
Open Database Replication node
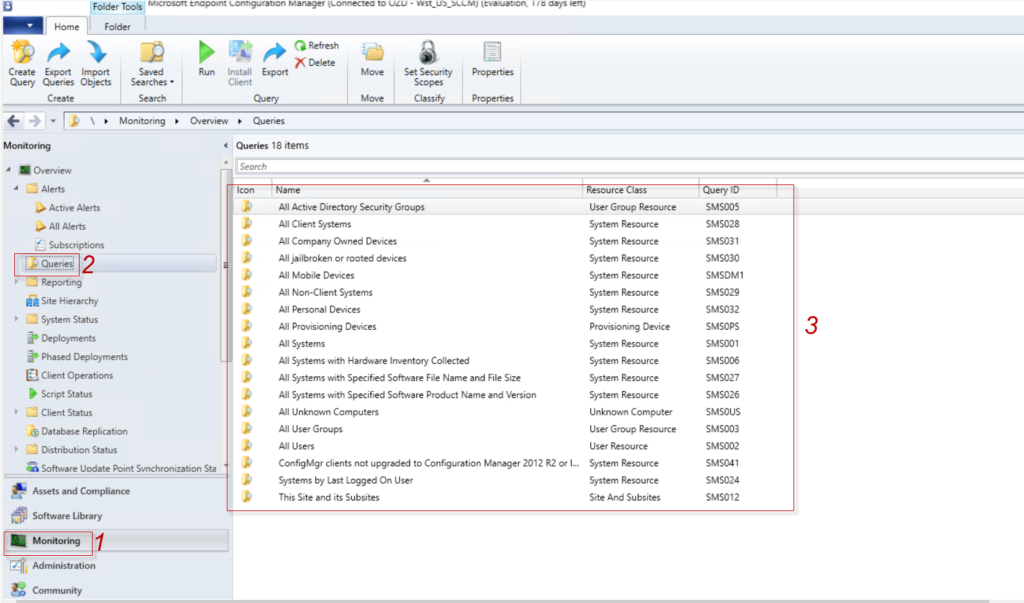pos(84,431)
